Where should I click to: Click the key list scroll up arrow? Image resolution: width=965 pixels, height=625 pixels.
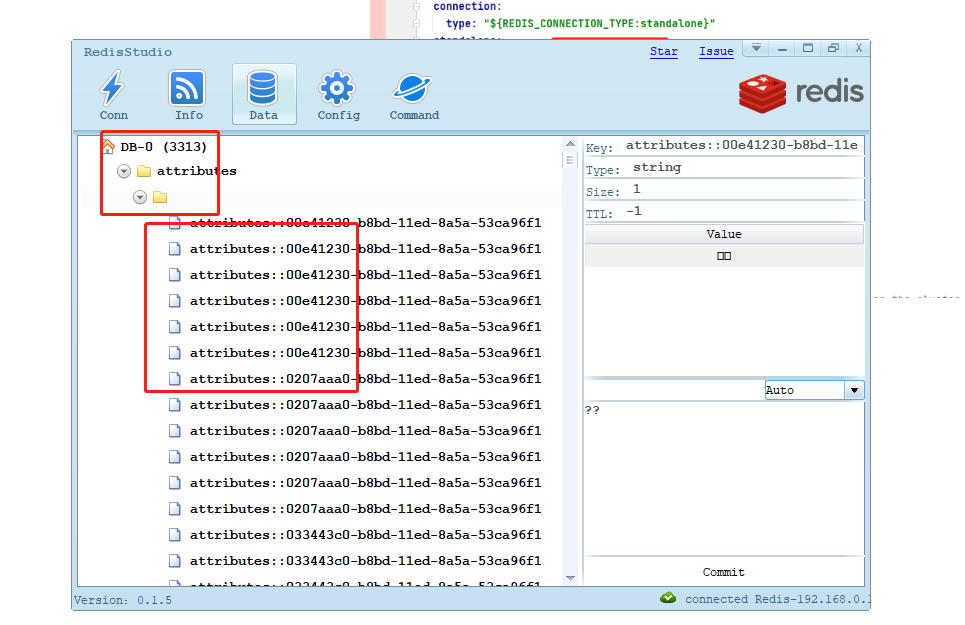571,144
